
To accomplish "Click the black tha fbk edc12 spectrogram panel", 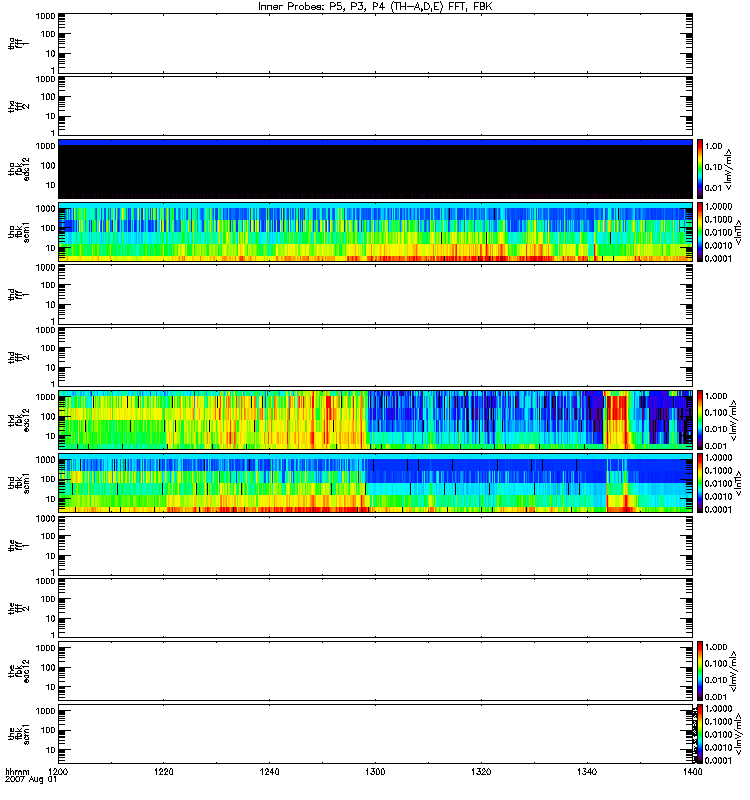I will (x=375, y=170).
